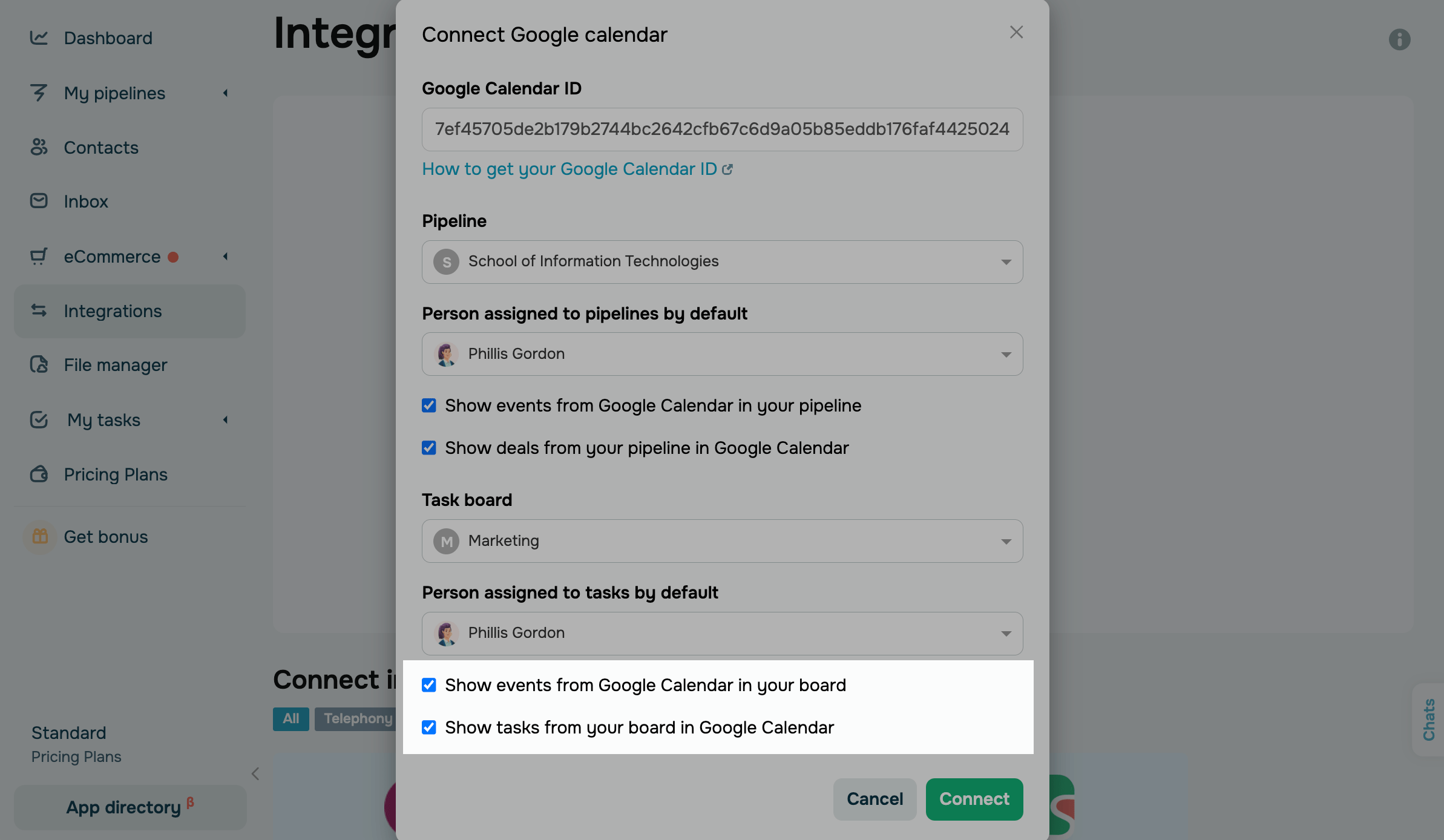The image size is (1444, 840).
Task: Click the File manager icon
Action: (39, 364)
